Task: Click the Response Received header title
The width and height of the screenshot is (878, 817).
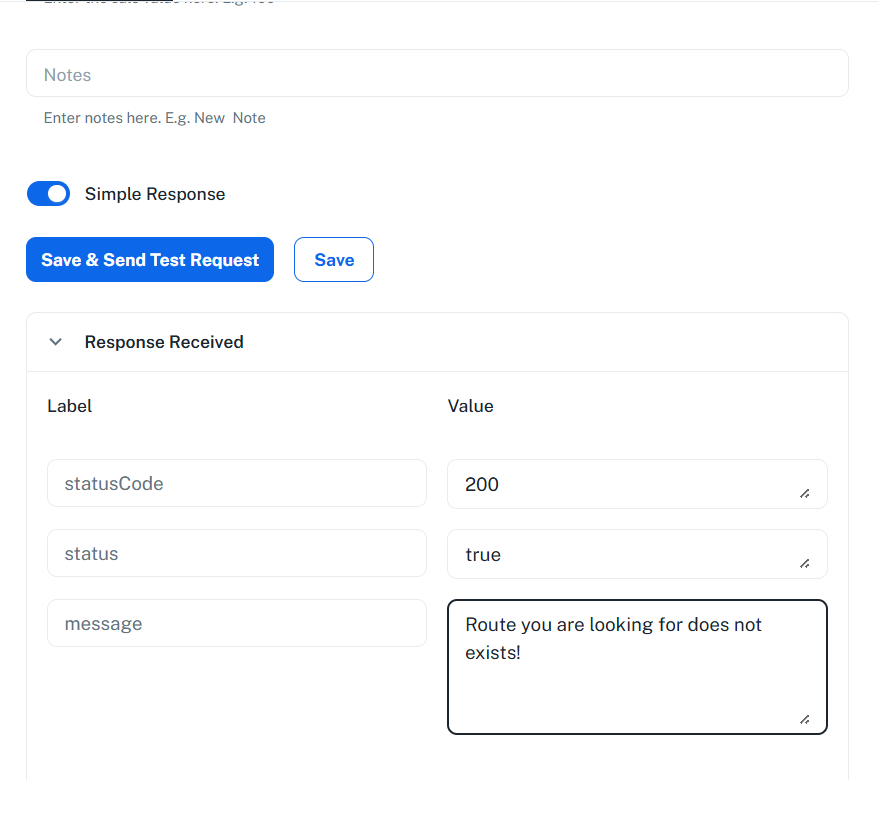Action: click(164, 342)
